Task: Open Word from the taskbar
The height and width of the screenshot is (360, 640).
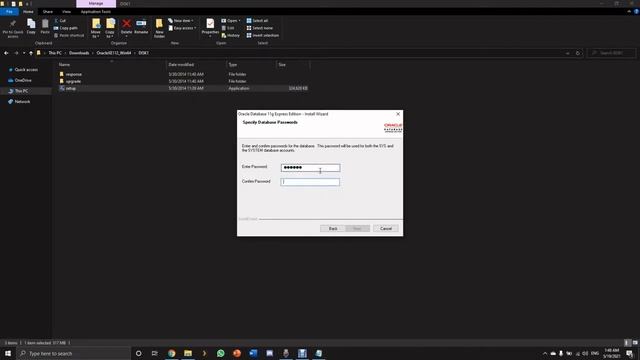Action: click(x=253, y=353)
